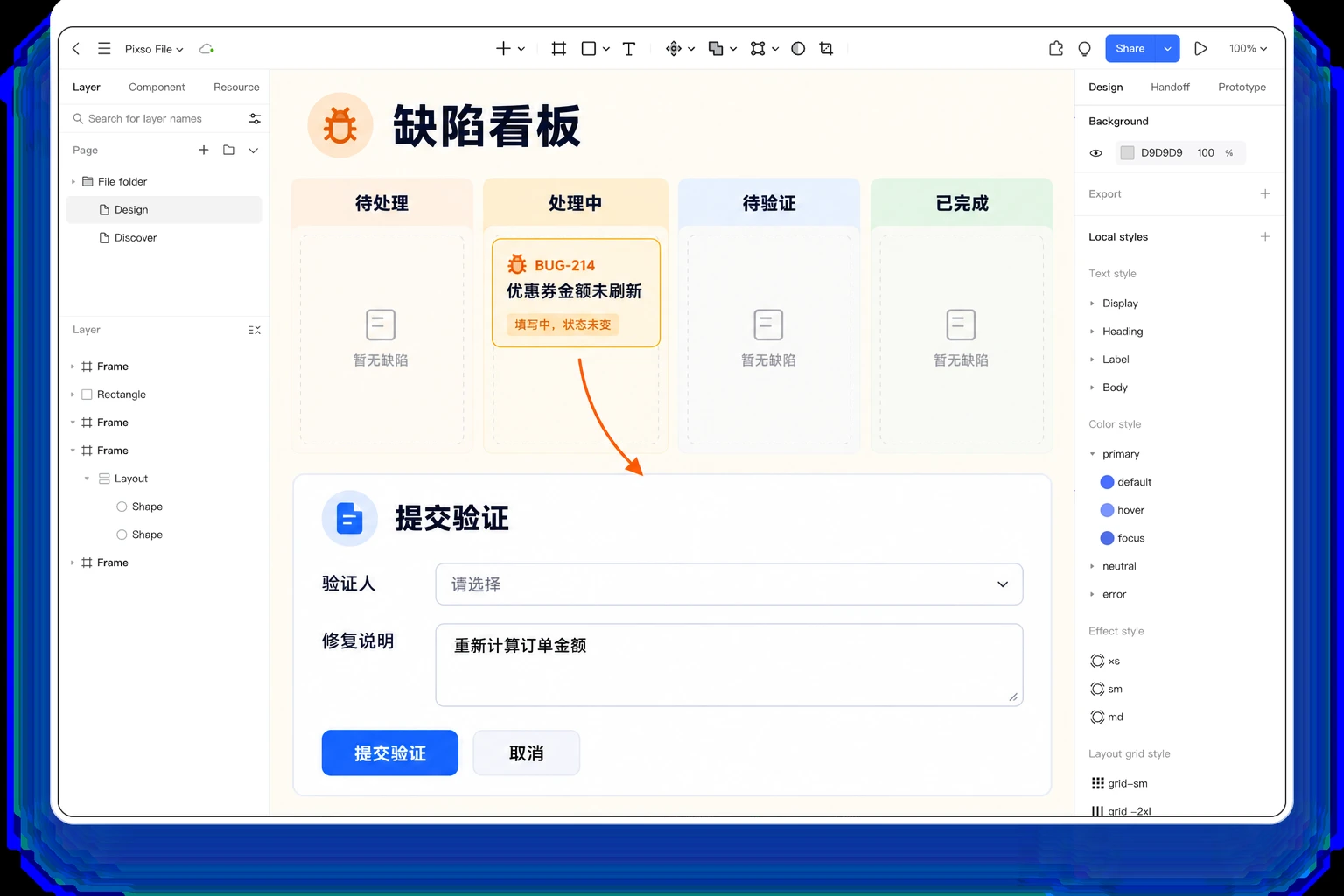Open the Share button dropdown arrow
This screenshot has width=1344, height=896.
[x=1167, y=49]
